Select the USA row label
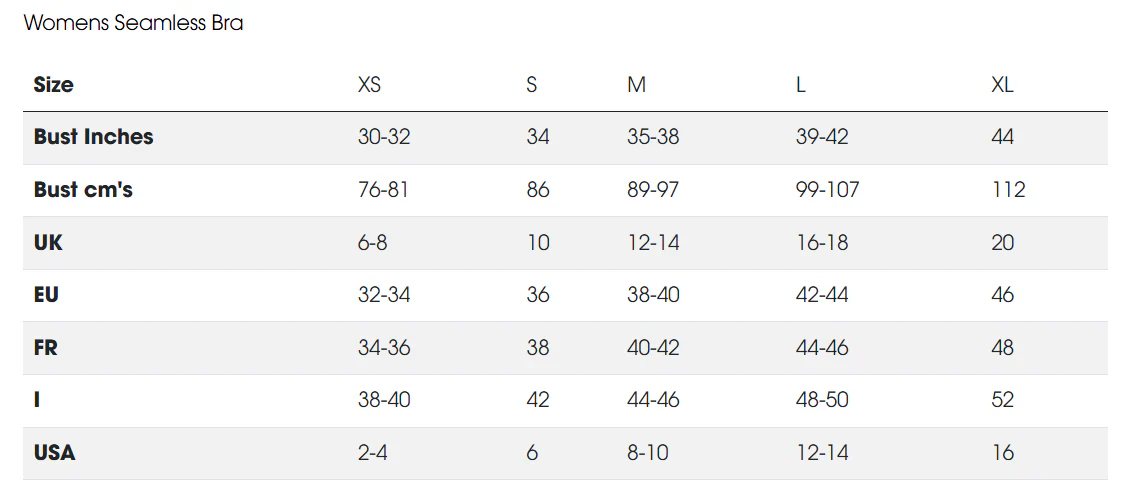The width and height of the screenshot is (1128, 504). click(55, 453)
